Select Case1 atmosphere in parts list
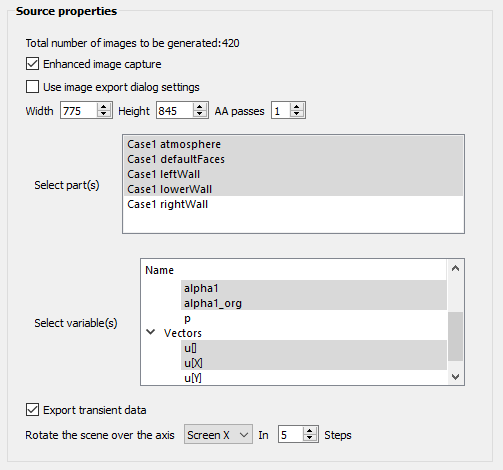 pos(293,144)
